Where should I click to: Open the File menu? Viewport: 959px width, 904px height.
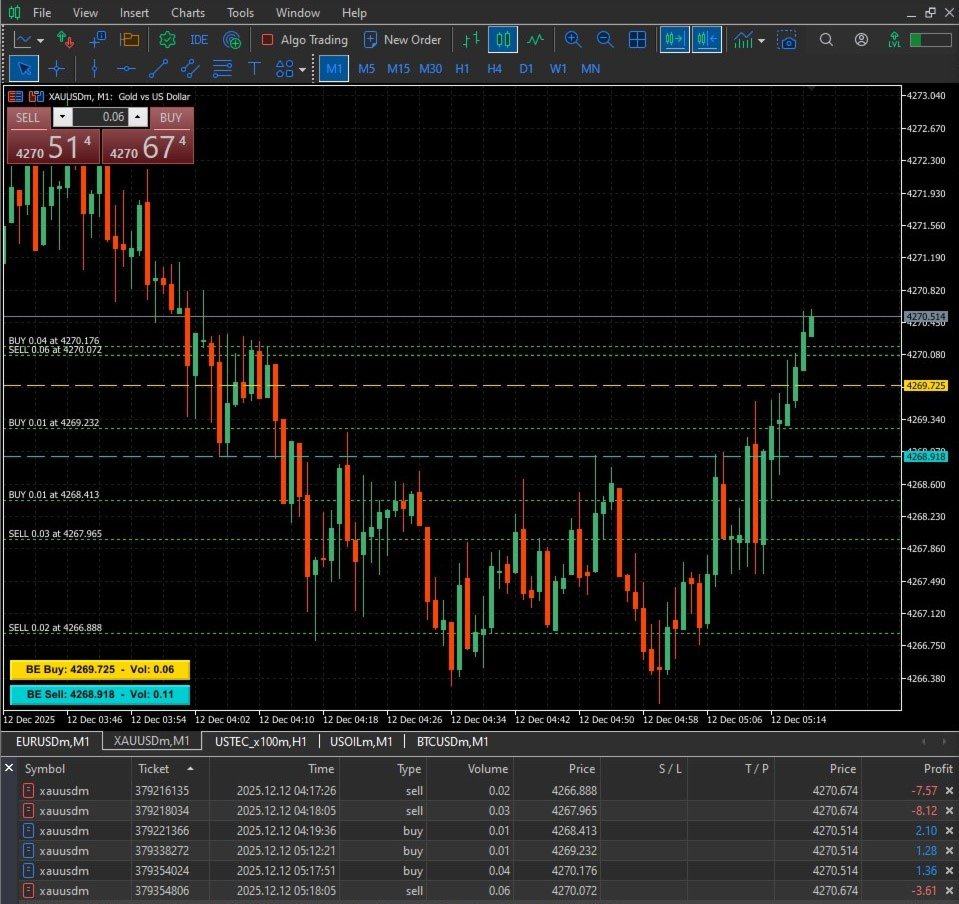42,12
